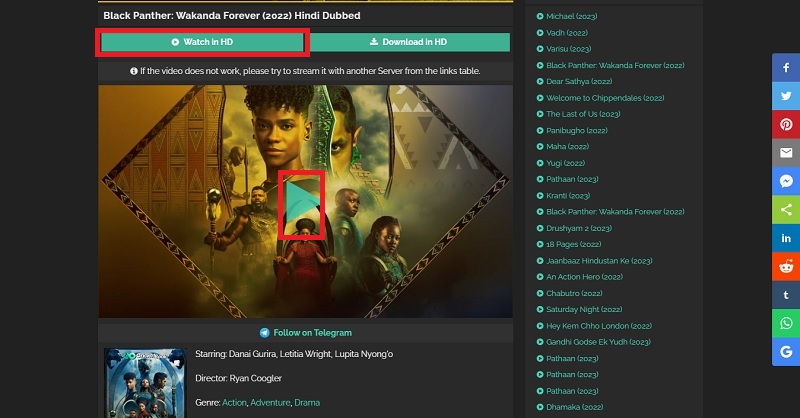
Task: Click the Watch in HD button
Action: (203, 42)
